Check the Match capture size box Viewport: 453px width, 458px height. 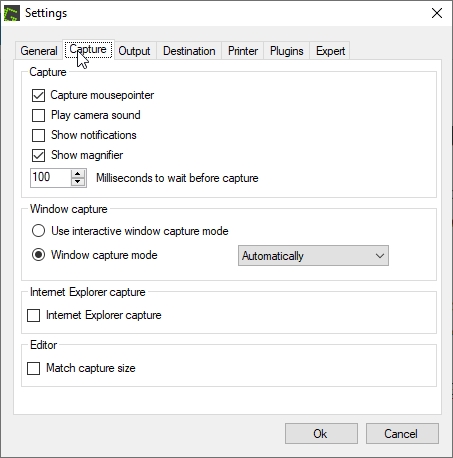click(33, 369)
